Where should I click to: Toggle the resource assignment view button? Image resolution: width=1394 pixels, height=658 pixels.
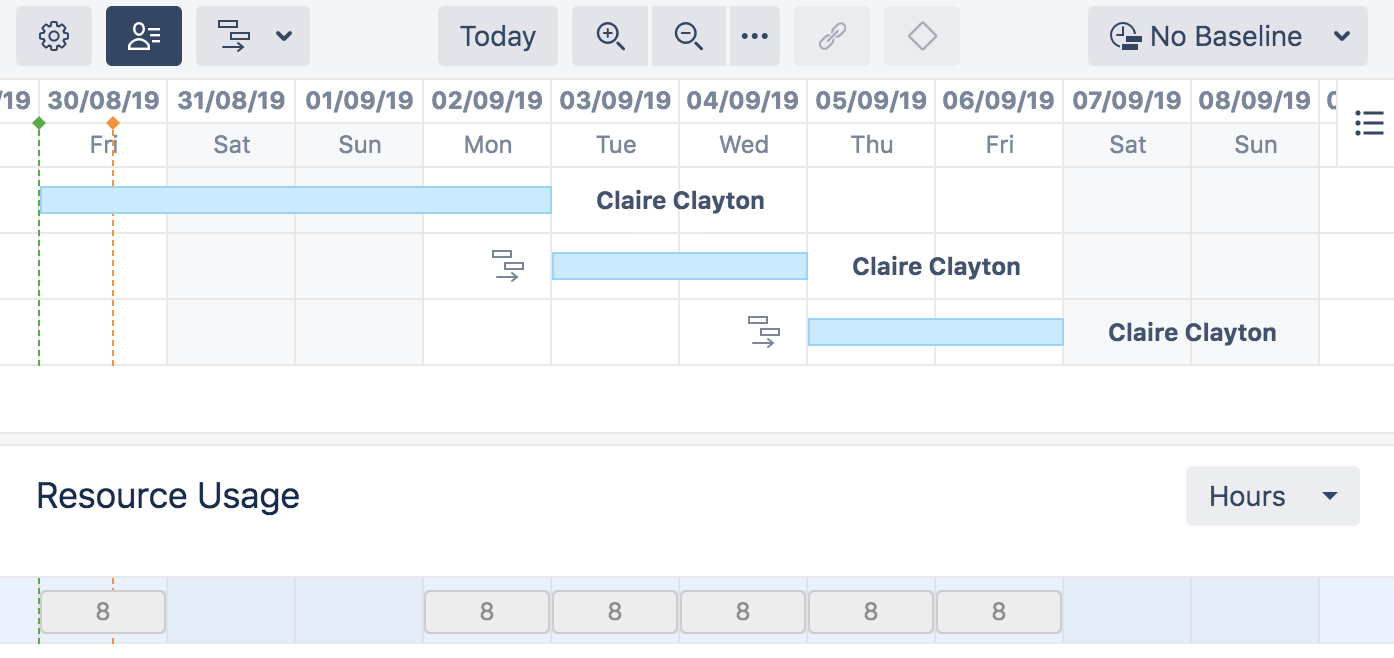pos(144,37)
